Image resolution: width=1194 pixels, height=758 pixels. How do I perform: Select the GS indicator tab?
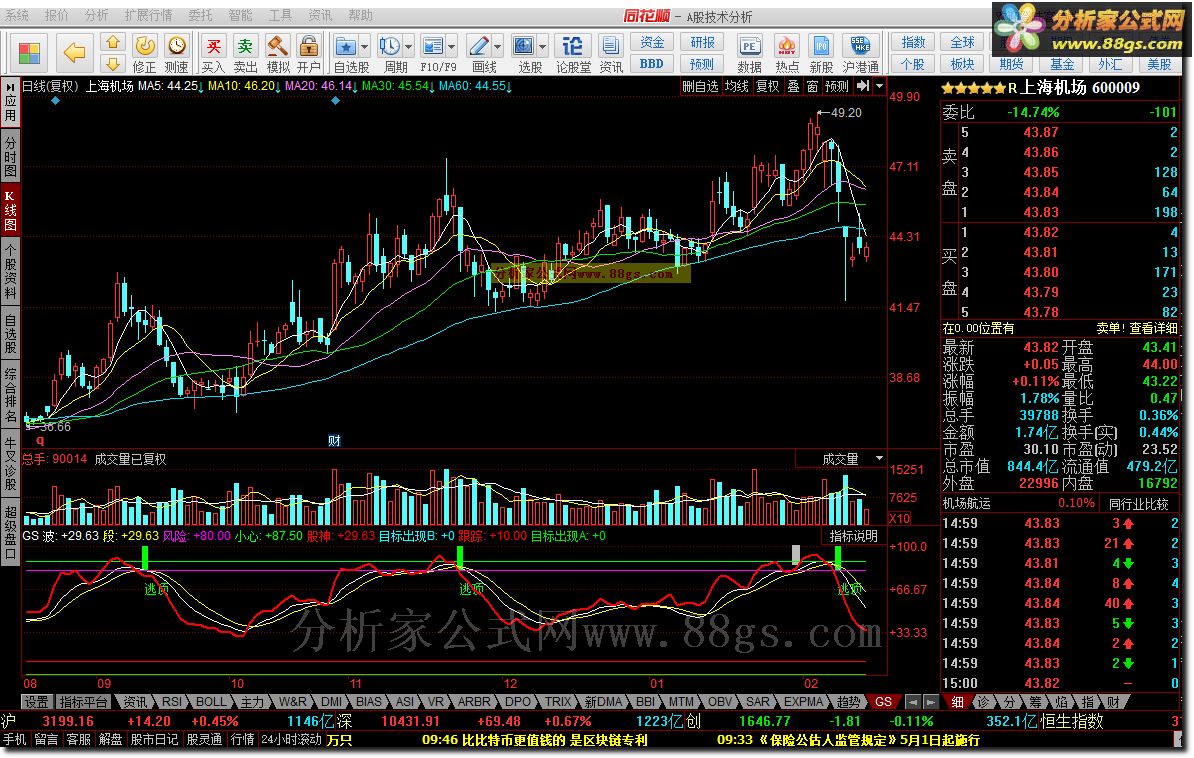point(883,702)
